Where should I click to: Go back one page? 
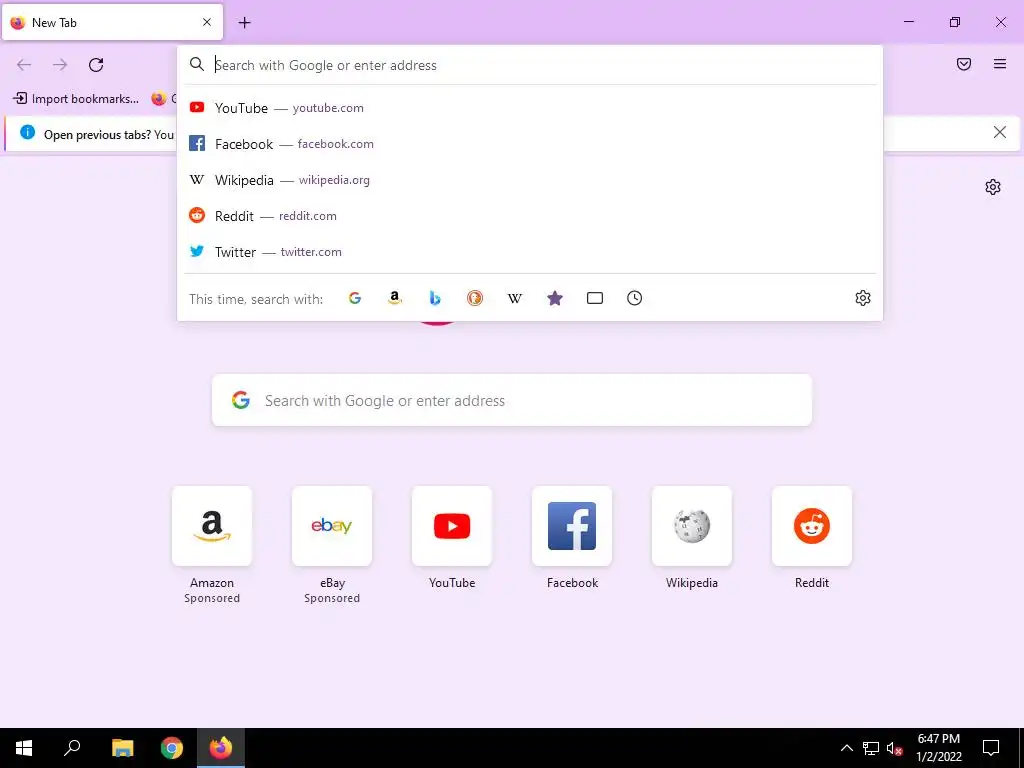tap(24, 65)
